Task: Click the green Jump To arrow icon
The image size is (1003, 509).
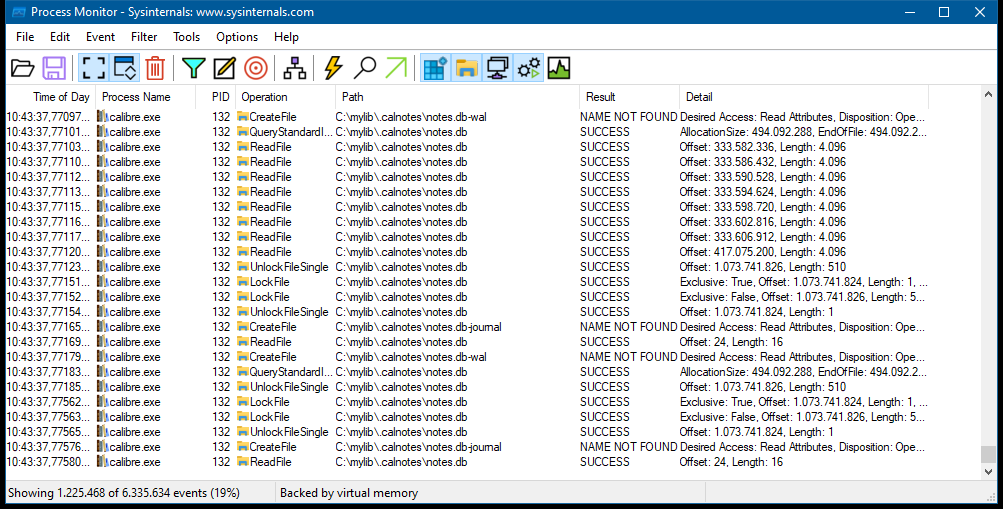Action: (x=396, y=68)
